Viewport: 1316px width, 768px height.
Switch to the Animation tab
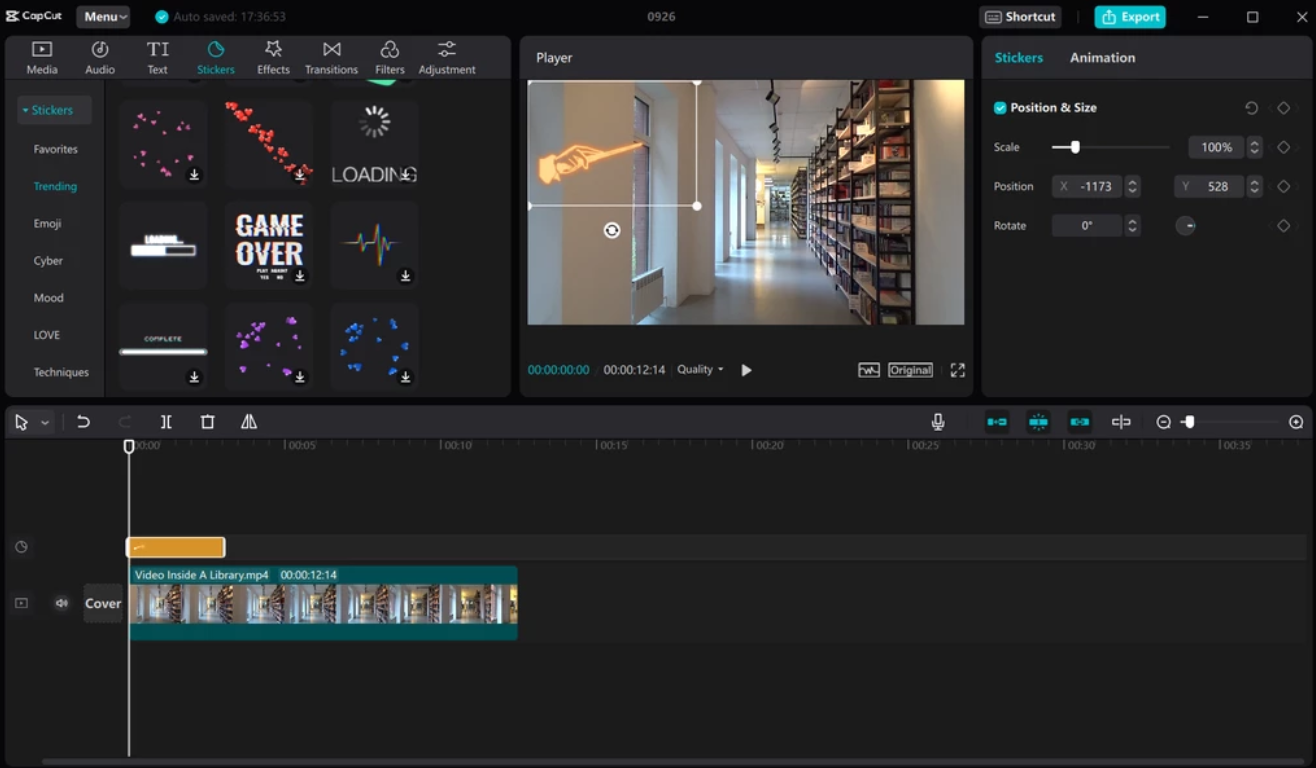point(1102,57)
